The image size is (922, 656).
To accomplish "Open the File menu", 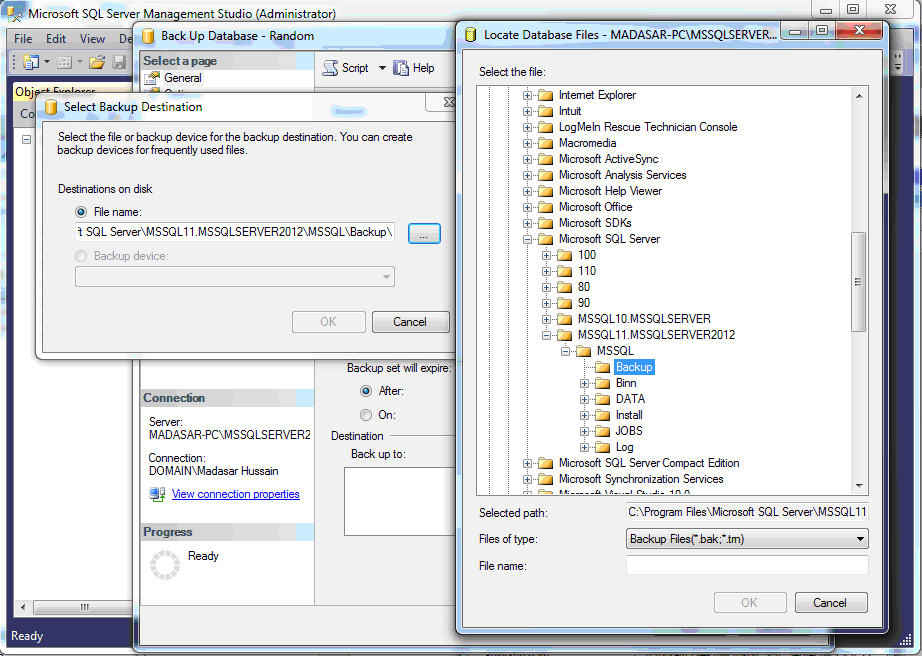I will (x=23, y=39).
